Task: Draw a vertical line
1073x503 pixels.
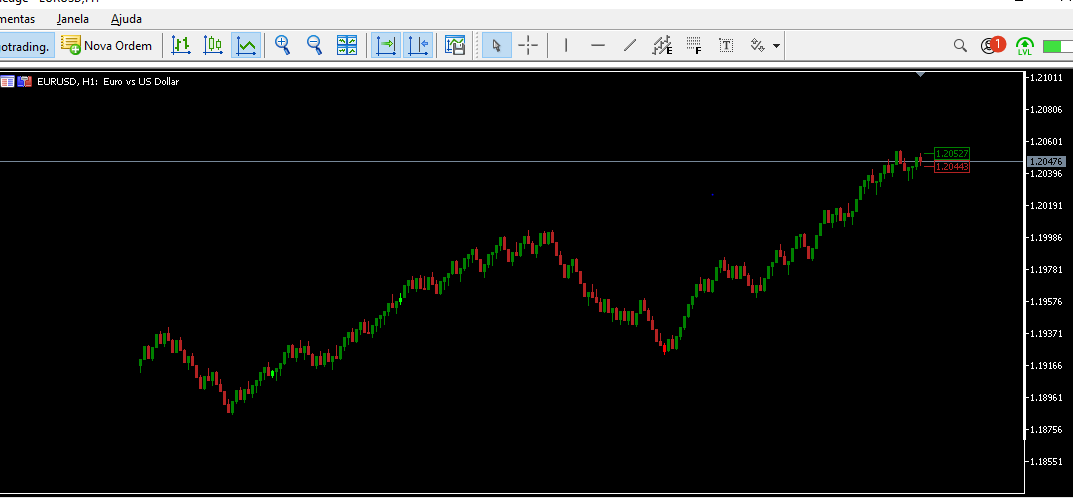Action: pyautogui.click(x=566, y=46)
